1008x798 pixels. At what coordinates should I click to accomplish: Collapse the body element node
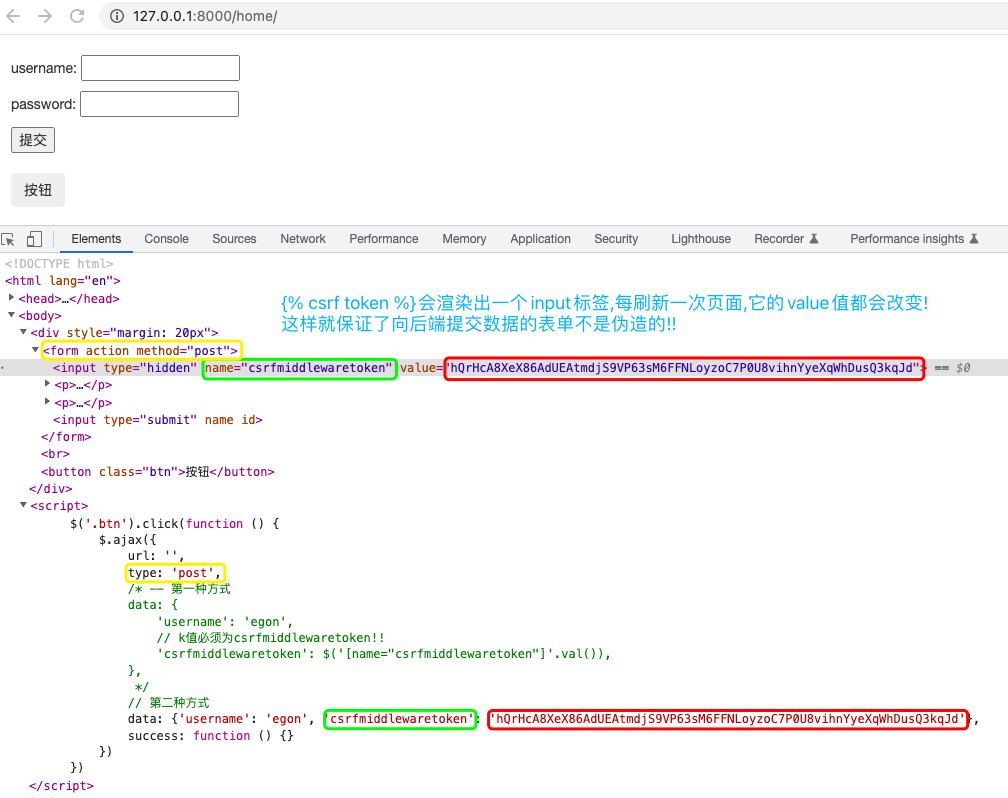point(12,315)
